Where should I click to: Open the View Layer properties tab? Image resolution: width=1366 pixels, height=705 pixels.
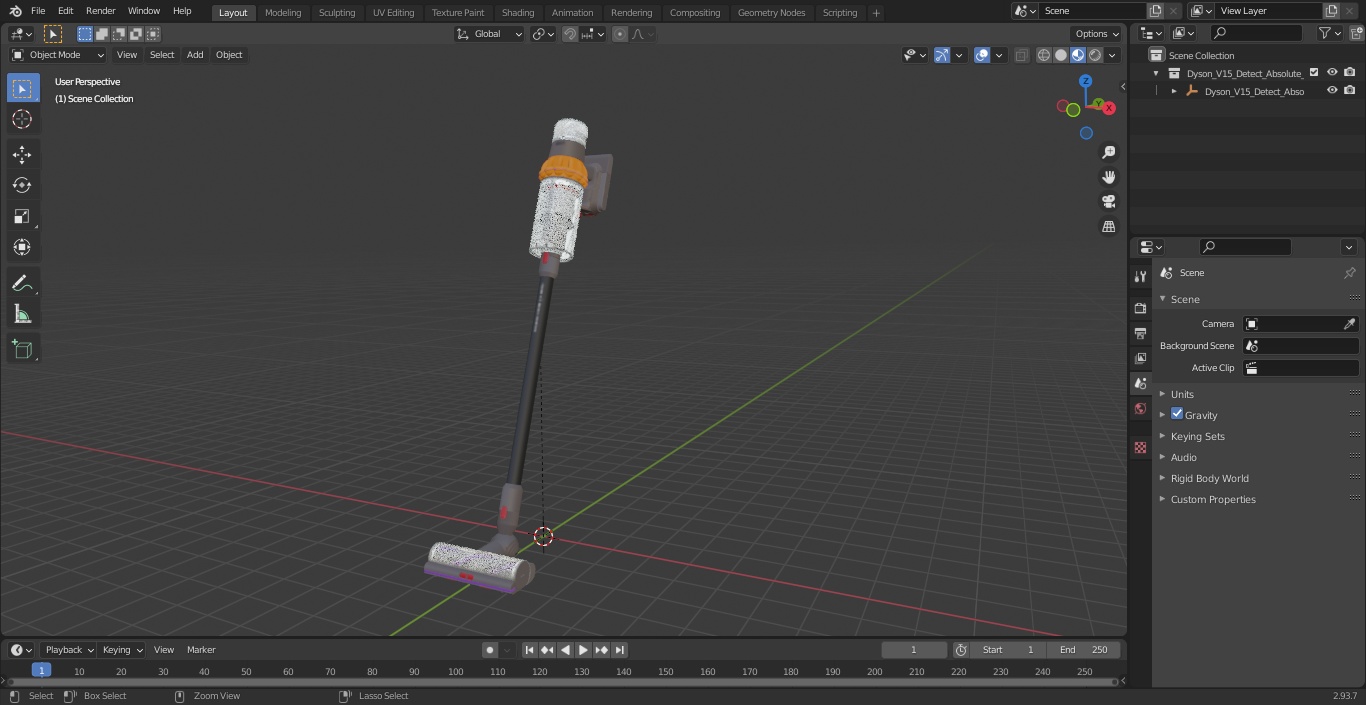(x=1140, y=358)
